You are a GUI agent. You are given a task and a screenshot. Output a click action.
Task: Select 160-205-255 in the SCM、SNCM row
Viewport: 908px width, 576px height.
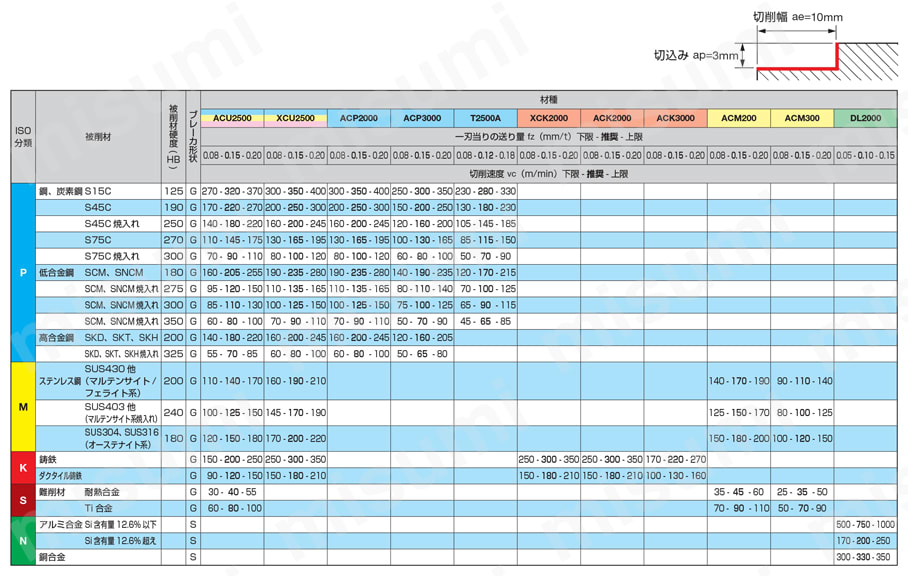(232, 273)
